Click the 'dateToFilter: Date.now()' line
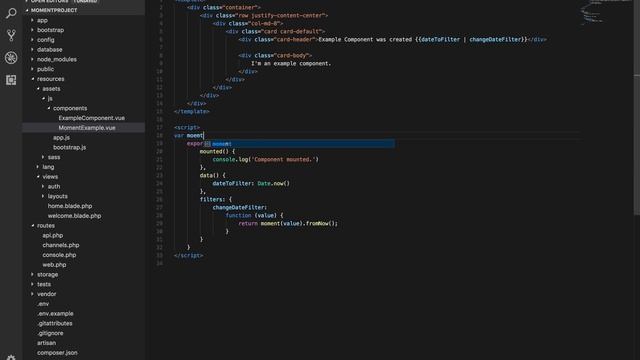This screenshot has height=360, width=640. (251, 183)
